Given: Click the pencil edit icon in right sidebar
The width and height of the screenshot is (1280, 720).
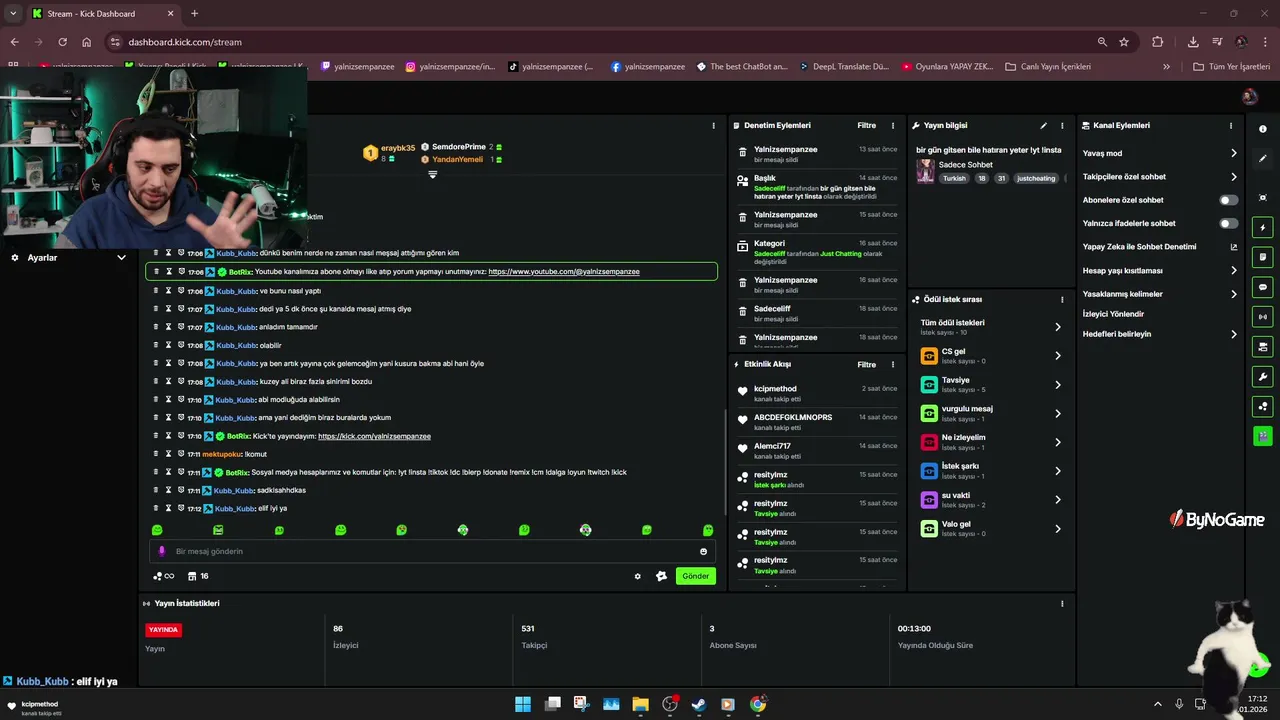Looking at the screenshot, I should click(1263, 158).
